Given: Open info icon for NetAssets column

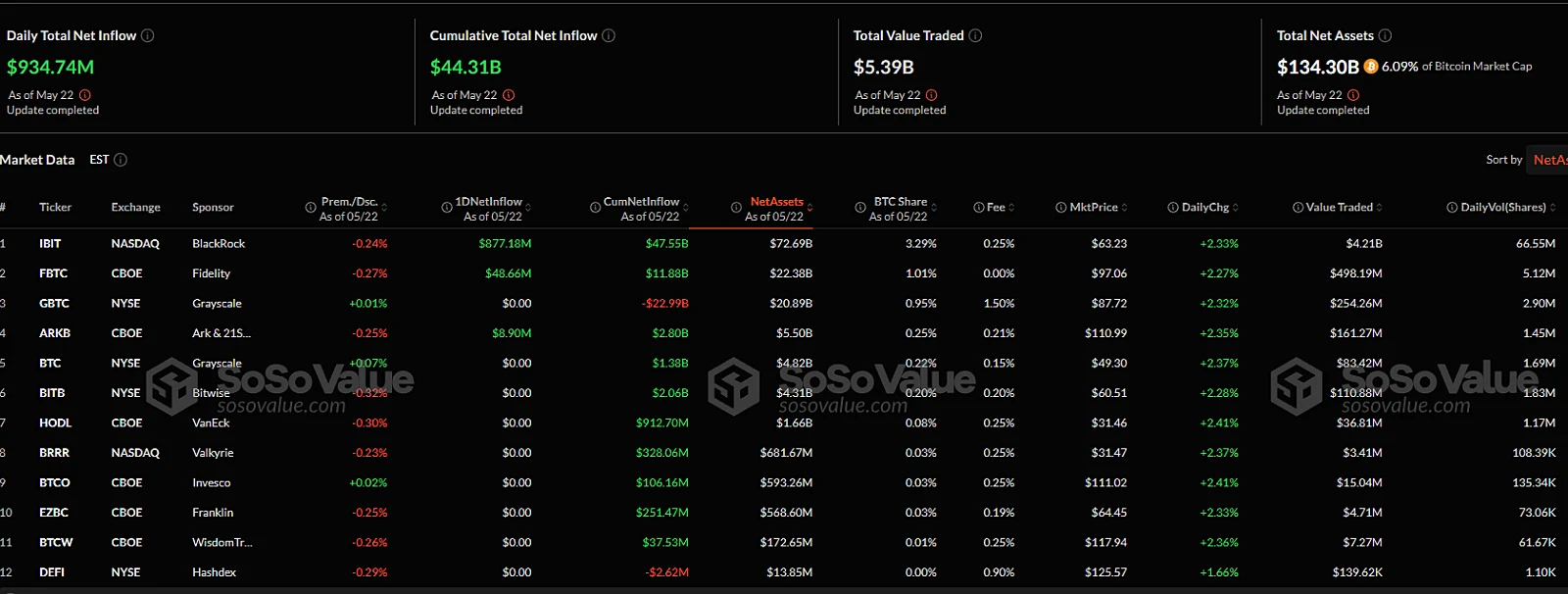Looking at the screenshot, I should [x=736, y=208].
